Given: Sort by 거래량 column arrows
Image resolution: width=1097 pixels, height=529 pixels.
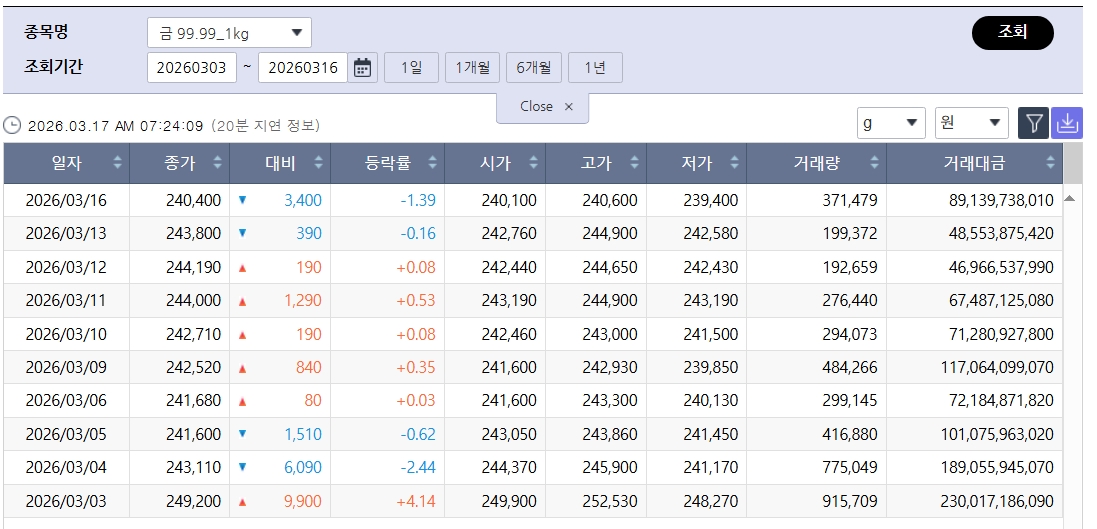Looking at the screenshot, I should (x=874, y=163).
